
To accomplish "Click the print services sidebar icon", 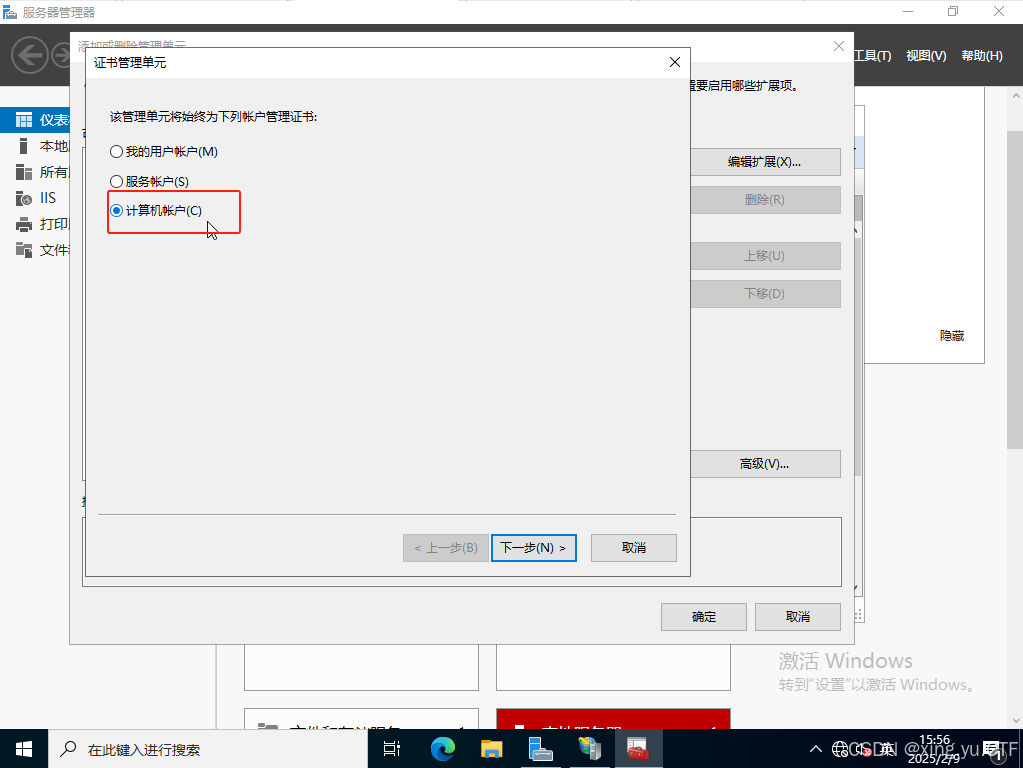I will [24, 224].
